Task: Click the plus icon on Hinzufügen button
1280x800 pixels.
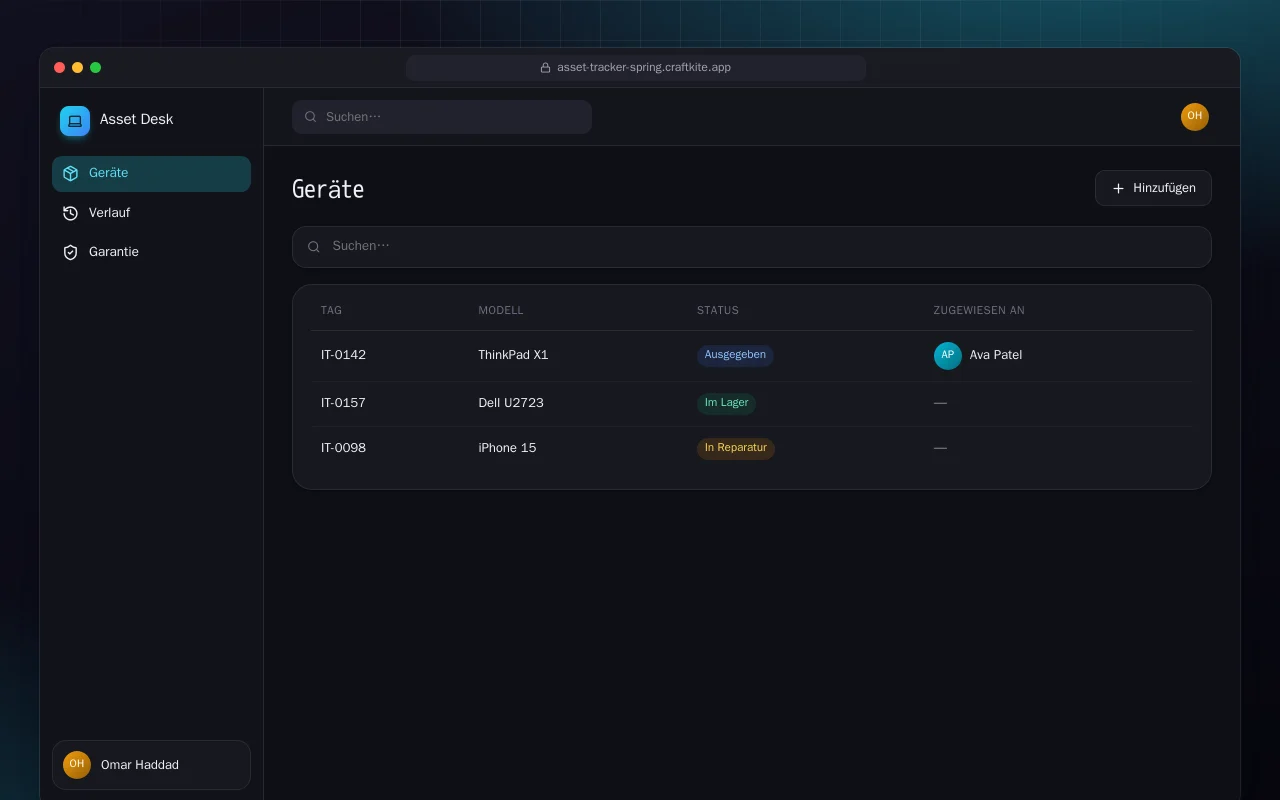Action: pos(1118,188)
